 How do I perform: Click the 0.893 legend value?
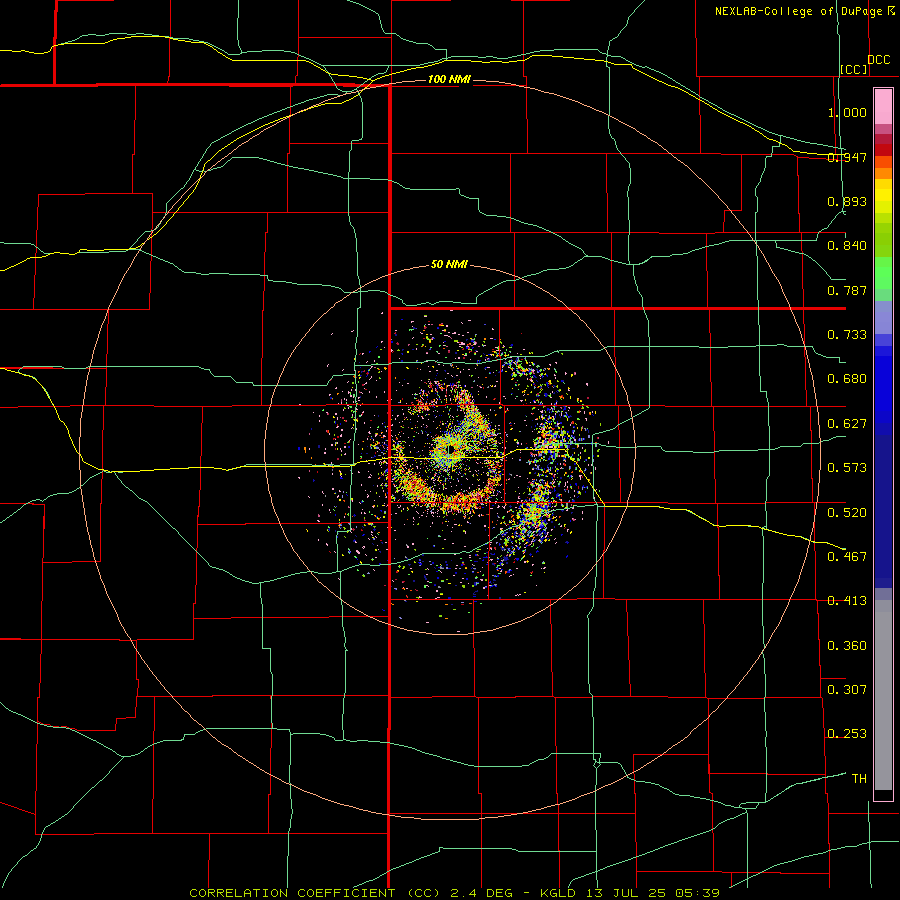847,201
